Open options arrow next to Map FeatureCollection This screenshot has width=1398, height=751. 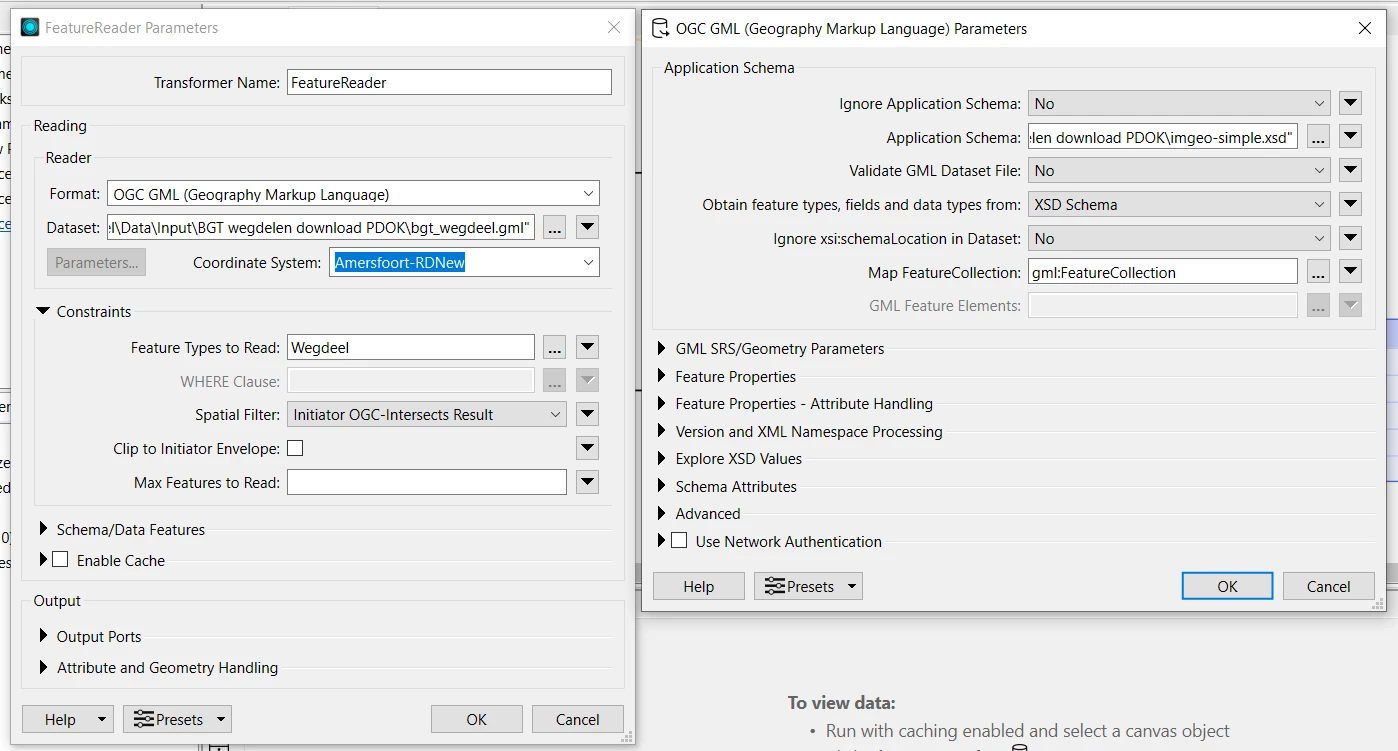tap(1351, 272)
